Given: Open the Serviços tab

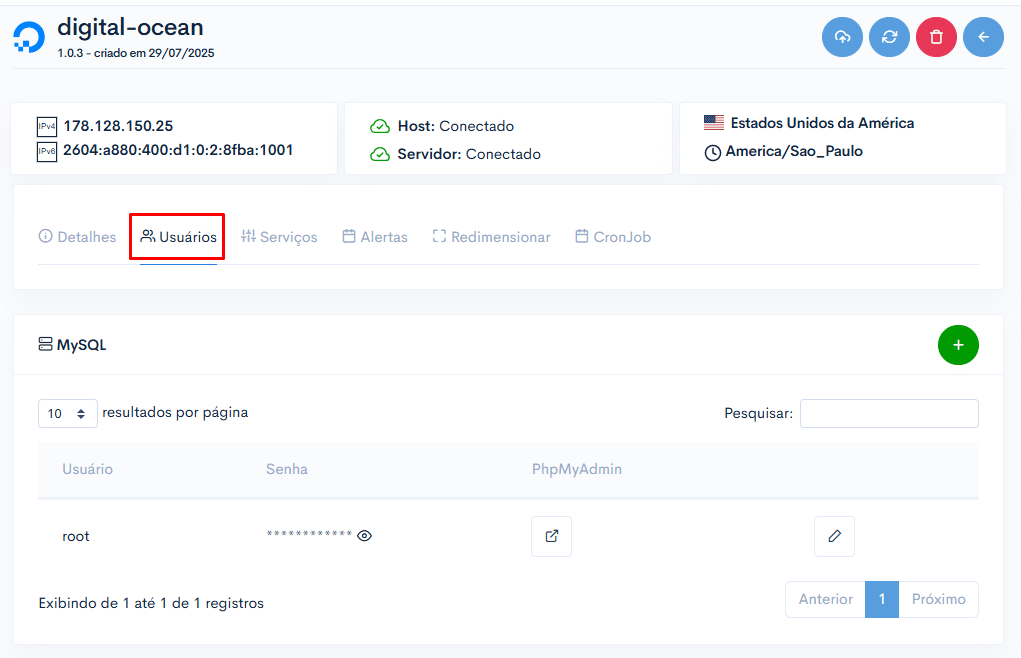Looking at the screenshot, I should click(279, 237).
